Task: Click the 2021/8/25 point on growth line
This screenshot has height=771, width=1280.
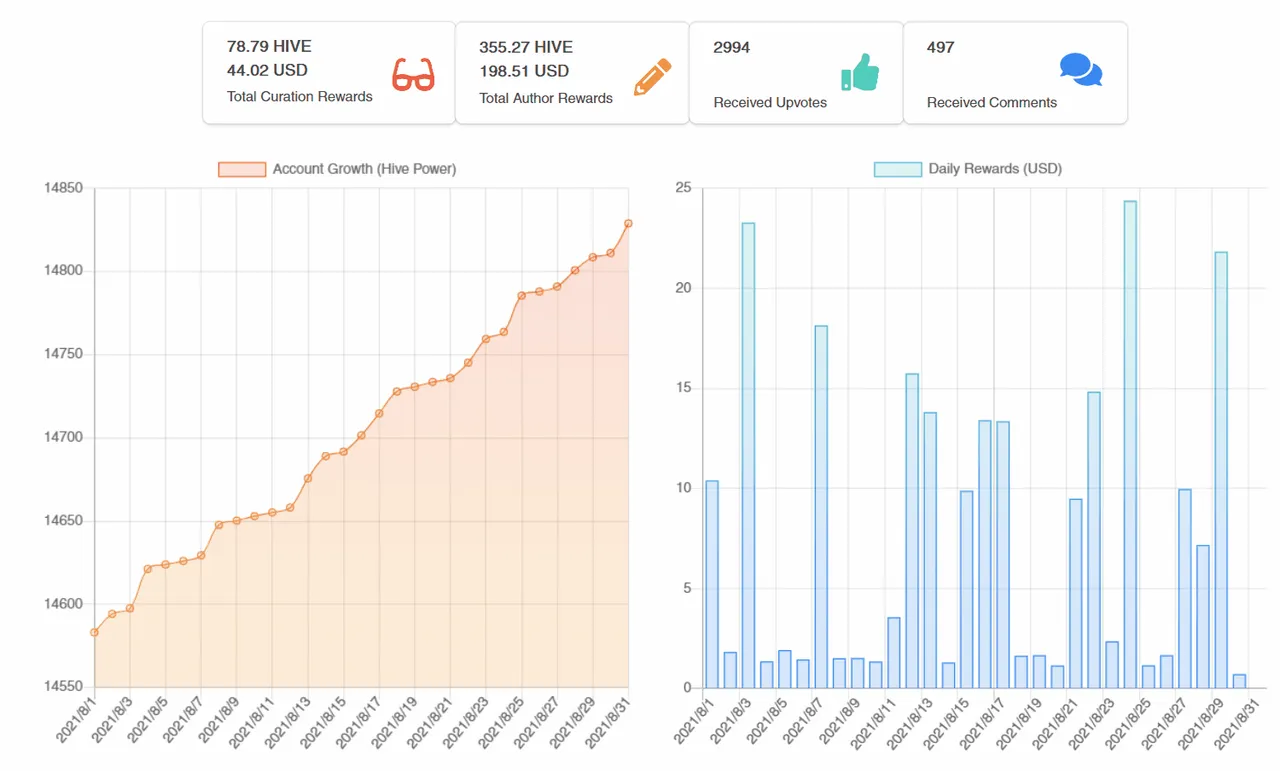Action: pos(521,295)
